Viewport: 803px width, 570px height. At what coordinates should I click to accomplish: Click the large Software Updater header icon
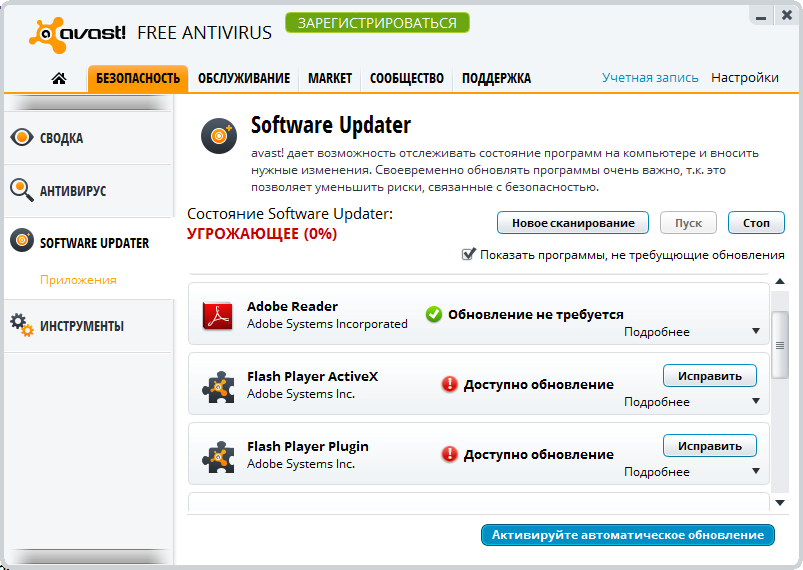(219, 136)
